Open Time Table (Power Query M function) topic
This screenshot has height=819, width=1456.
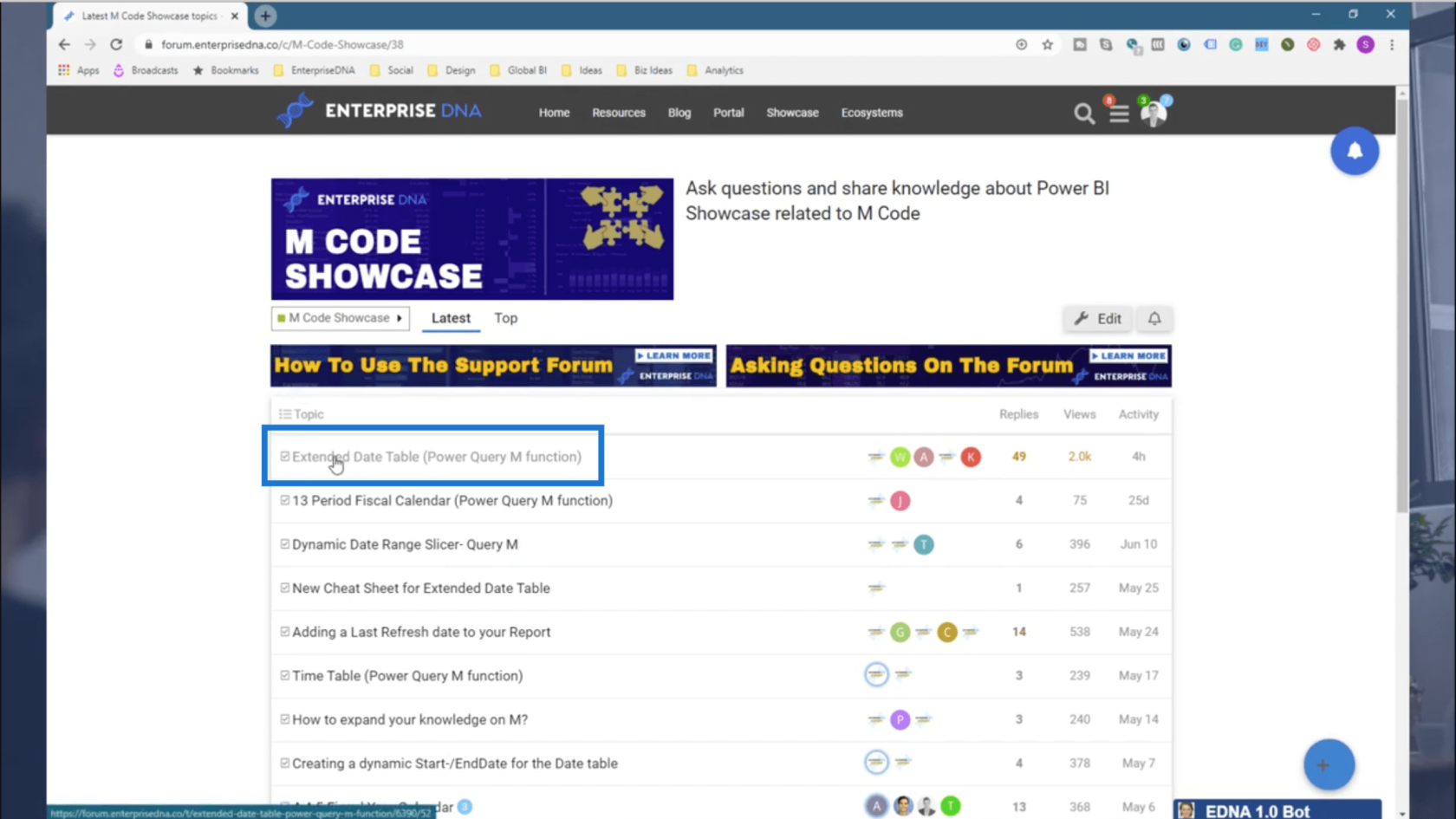coord(407,676)
